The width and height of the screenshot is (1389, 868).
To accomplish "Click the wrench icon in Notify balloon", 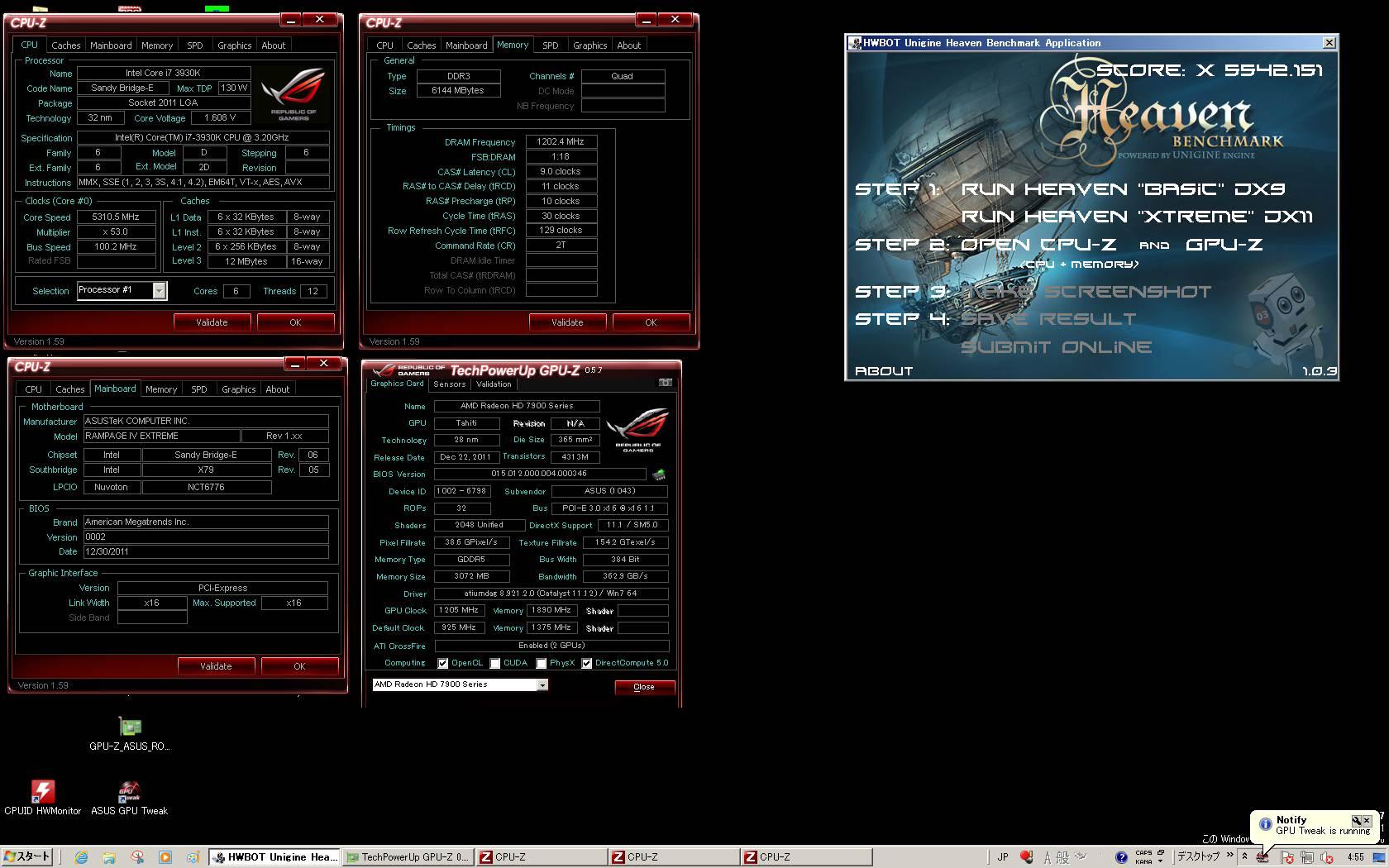I will coord(1356,820).
